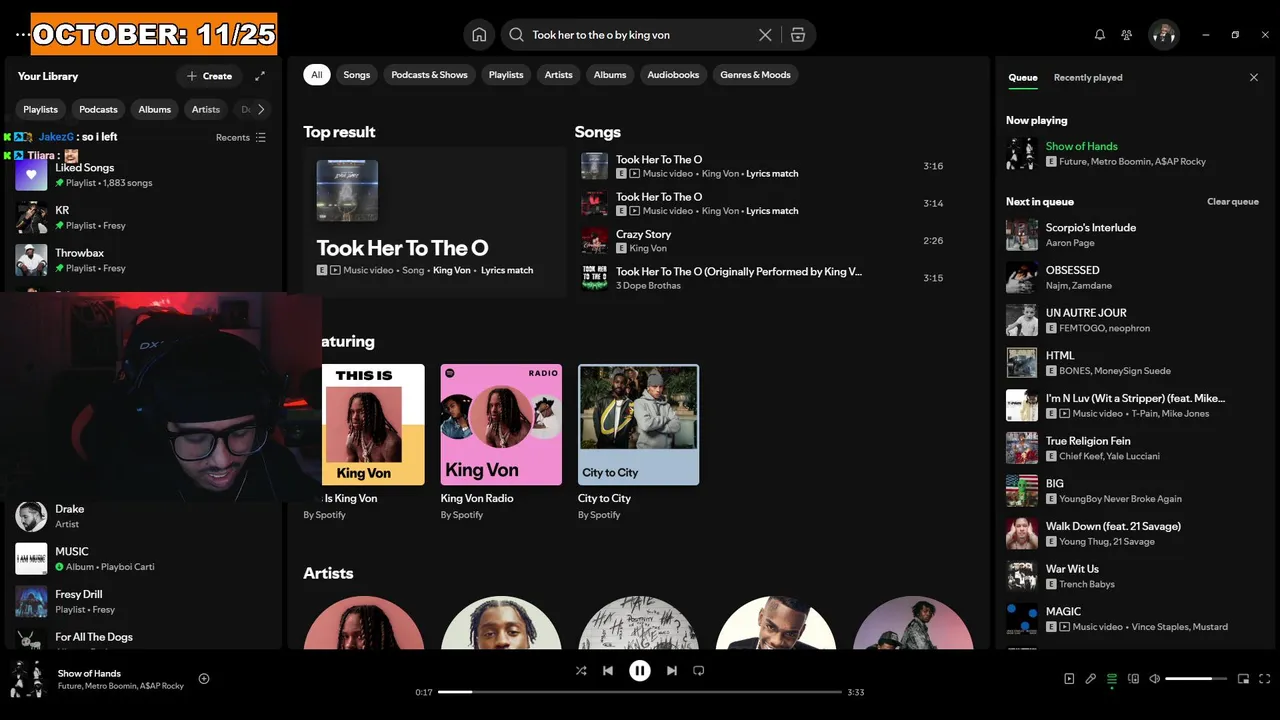
Task: Close the Queue panel
Action: [x=1254, y=77]
